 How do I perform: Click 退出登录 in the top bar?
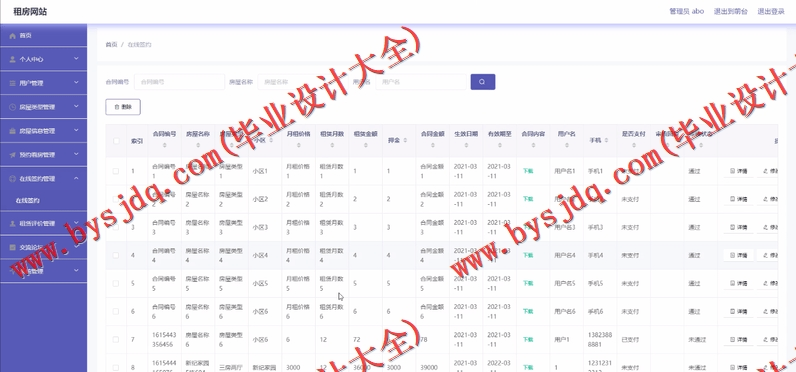771,11
